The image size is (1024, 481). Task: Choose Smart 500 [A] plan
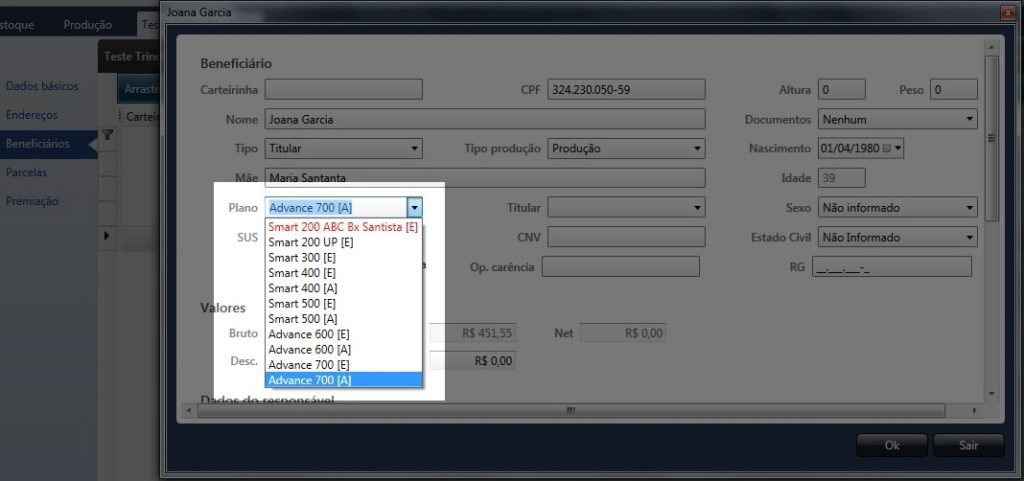point(344,318)
